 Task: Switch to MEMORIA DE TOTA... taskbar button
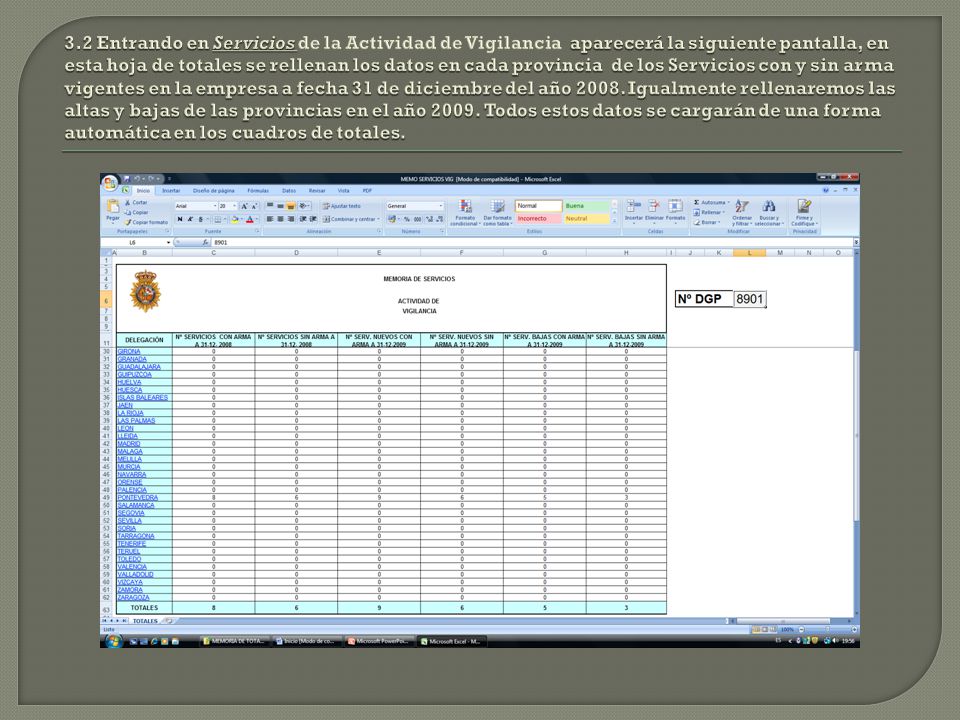[234, 641]
